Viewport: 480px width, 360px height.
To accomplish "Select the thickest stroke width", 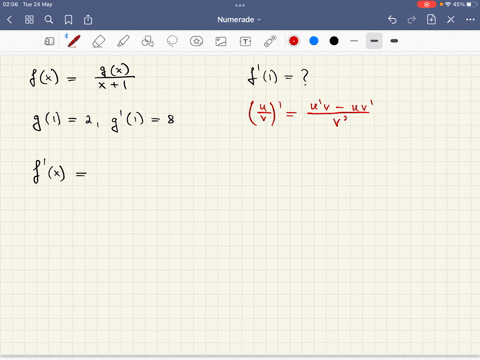I will 394,41.
